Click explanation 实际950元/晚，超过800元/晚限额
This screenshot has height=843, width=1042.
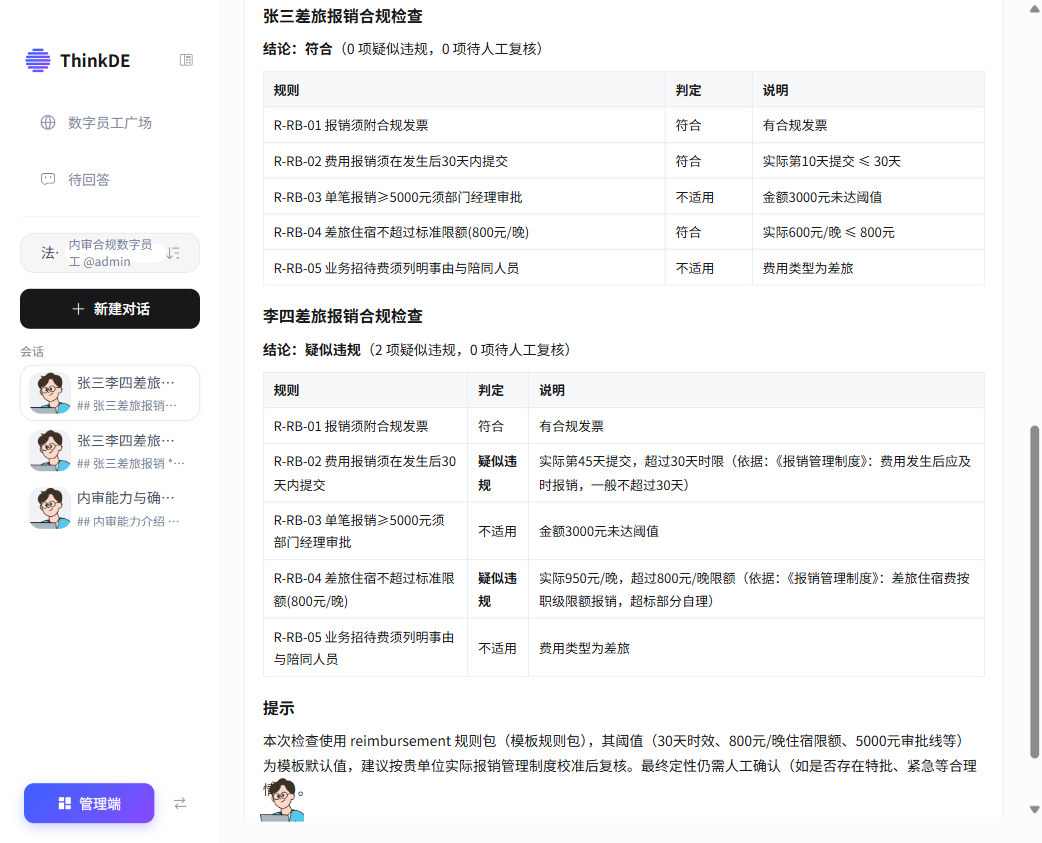point(637,579)
